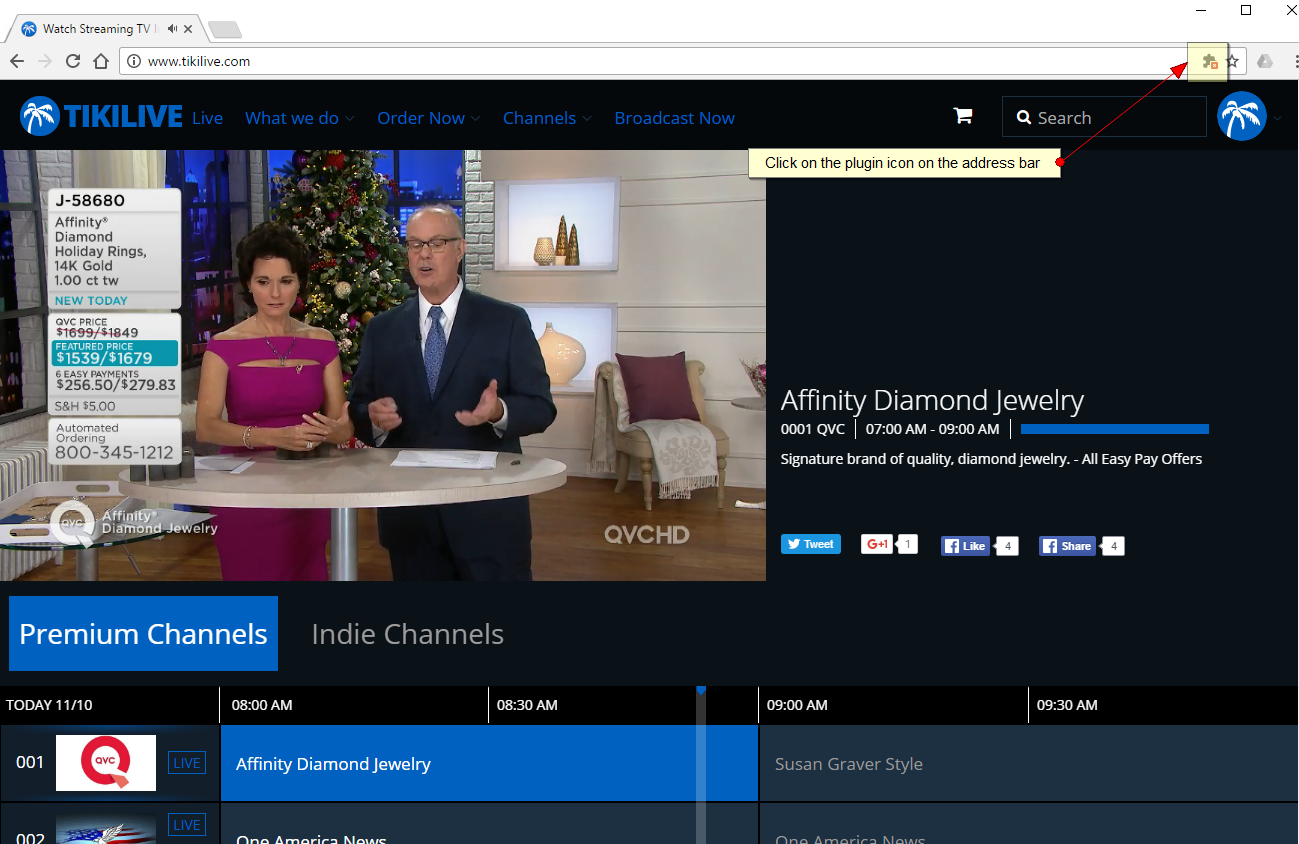This screenshot has width=1299, height=844.
Task: Select Susan Graver Style program
Action: tap(1029, 764)
